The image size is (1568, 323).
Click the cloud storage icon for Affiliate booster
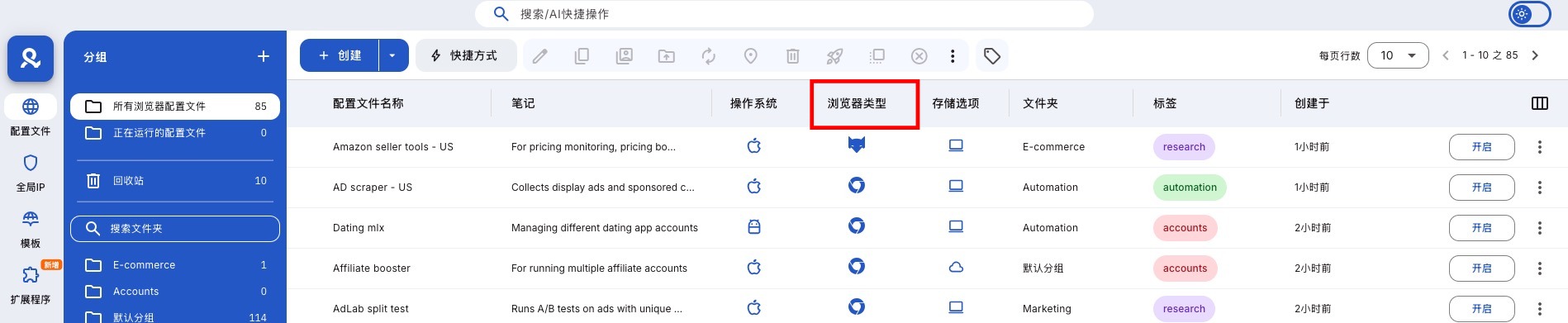(x=956, y=268)
